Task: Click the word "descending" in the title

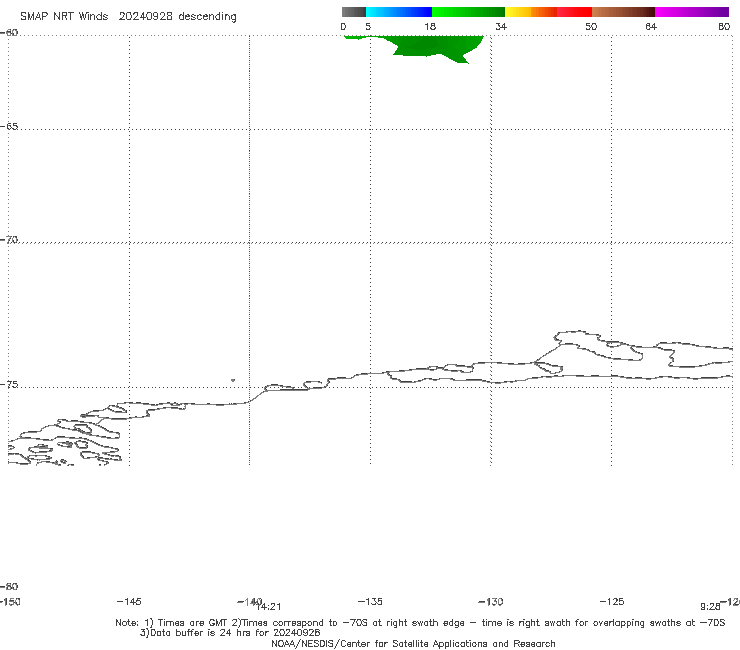Action: [x=208, y=17]
